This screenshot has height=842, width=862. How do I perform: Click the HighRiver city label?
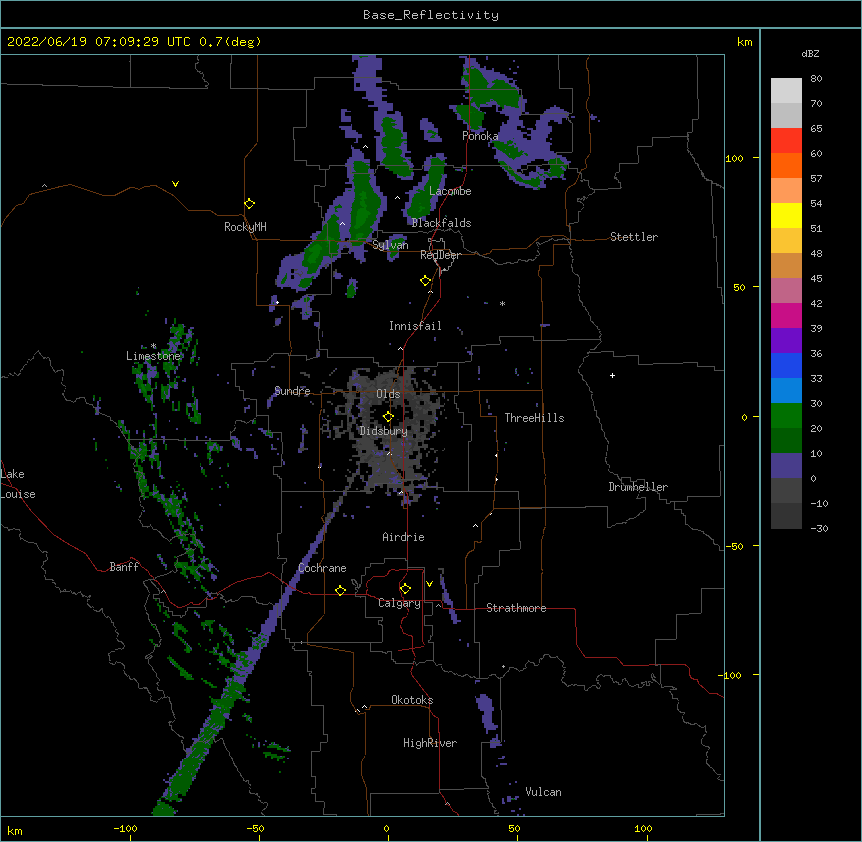click(430, 743)
